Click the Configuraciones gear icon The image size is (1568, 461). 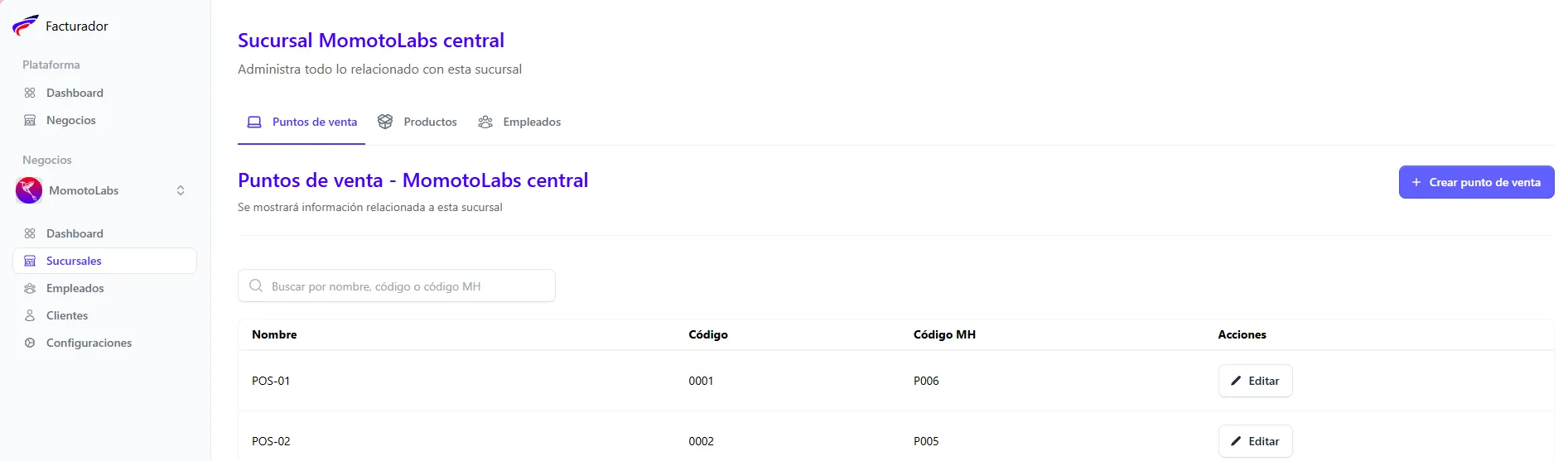[30, 343]
